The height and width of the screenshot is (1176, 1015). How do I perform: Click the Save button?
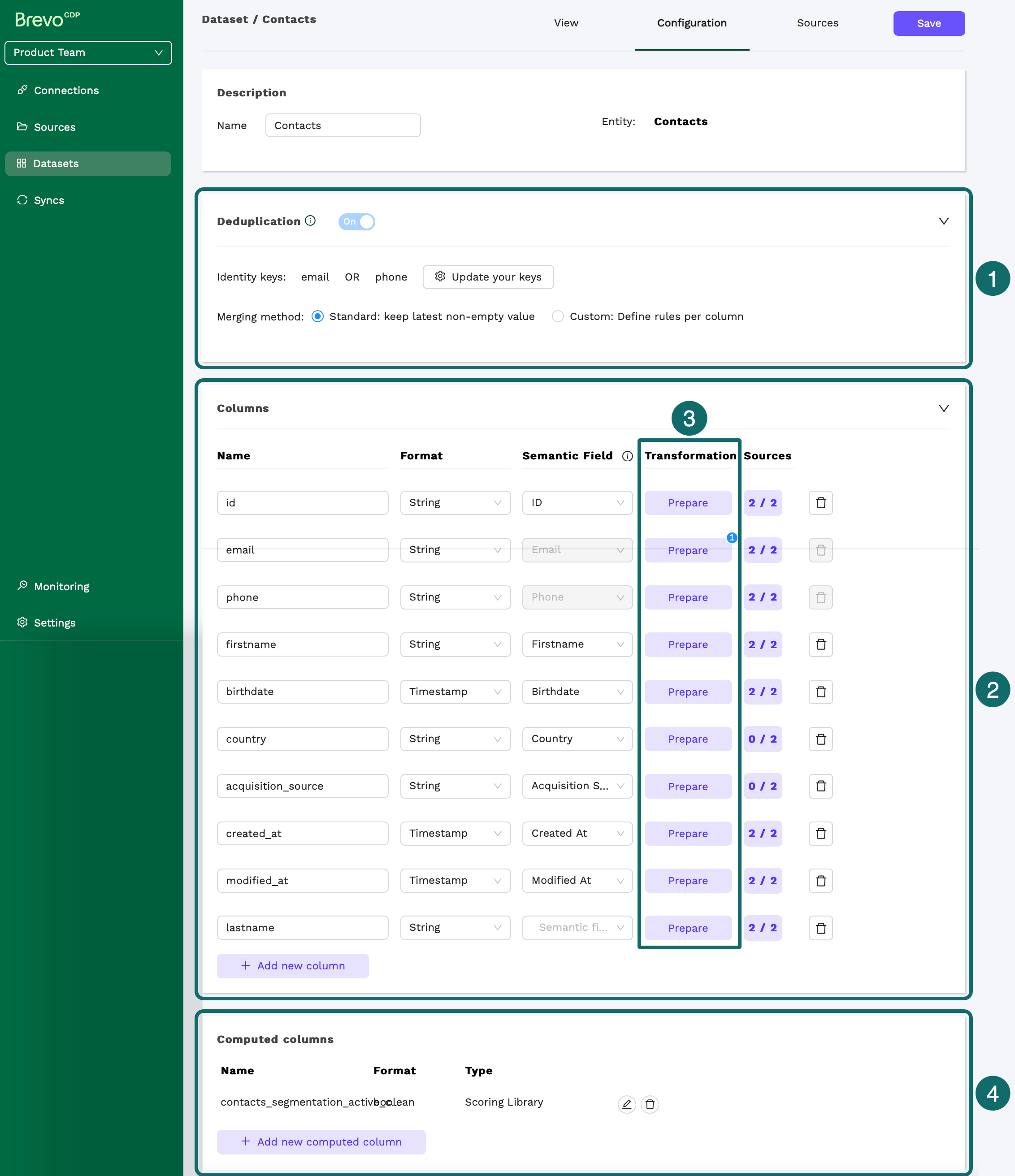pos(929,23)
